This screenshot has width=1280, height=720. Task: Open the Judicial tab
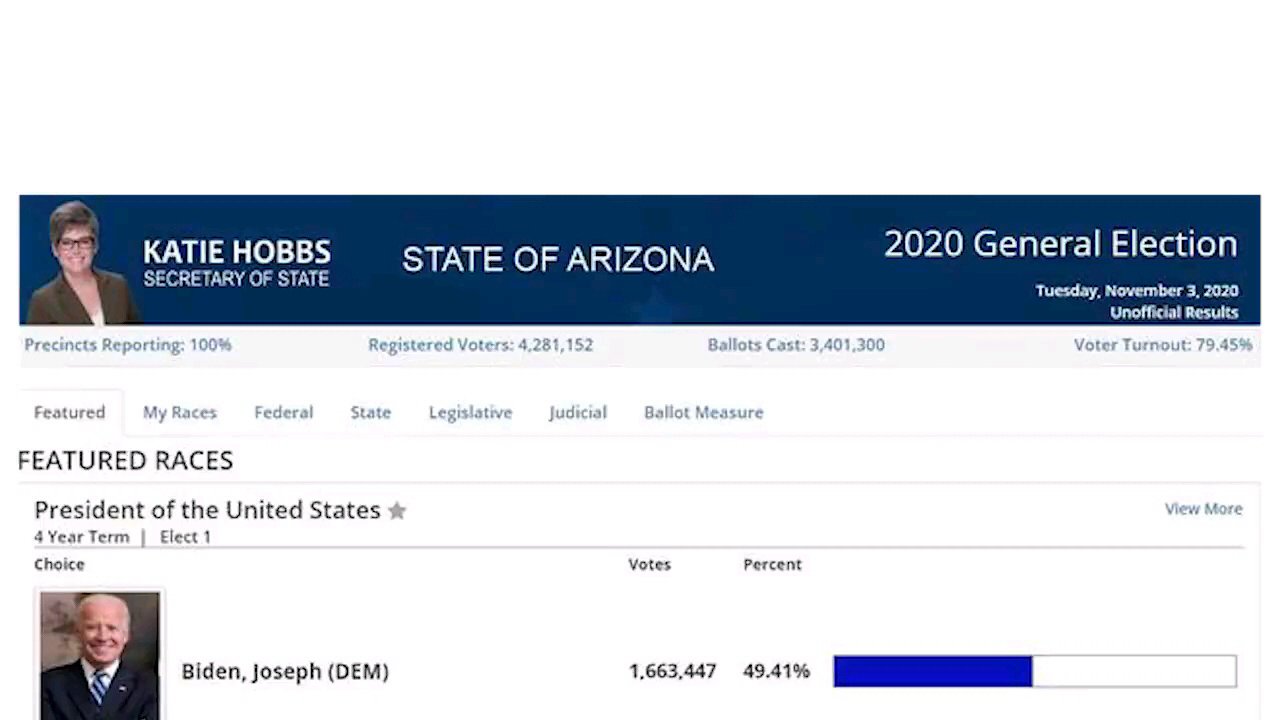577,412
